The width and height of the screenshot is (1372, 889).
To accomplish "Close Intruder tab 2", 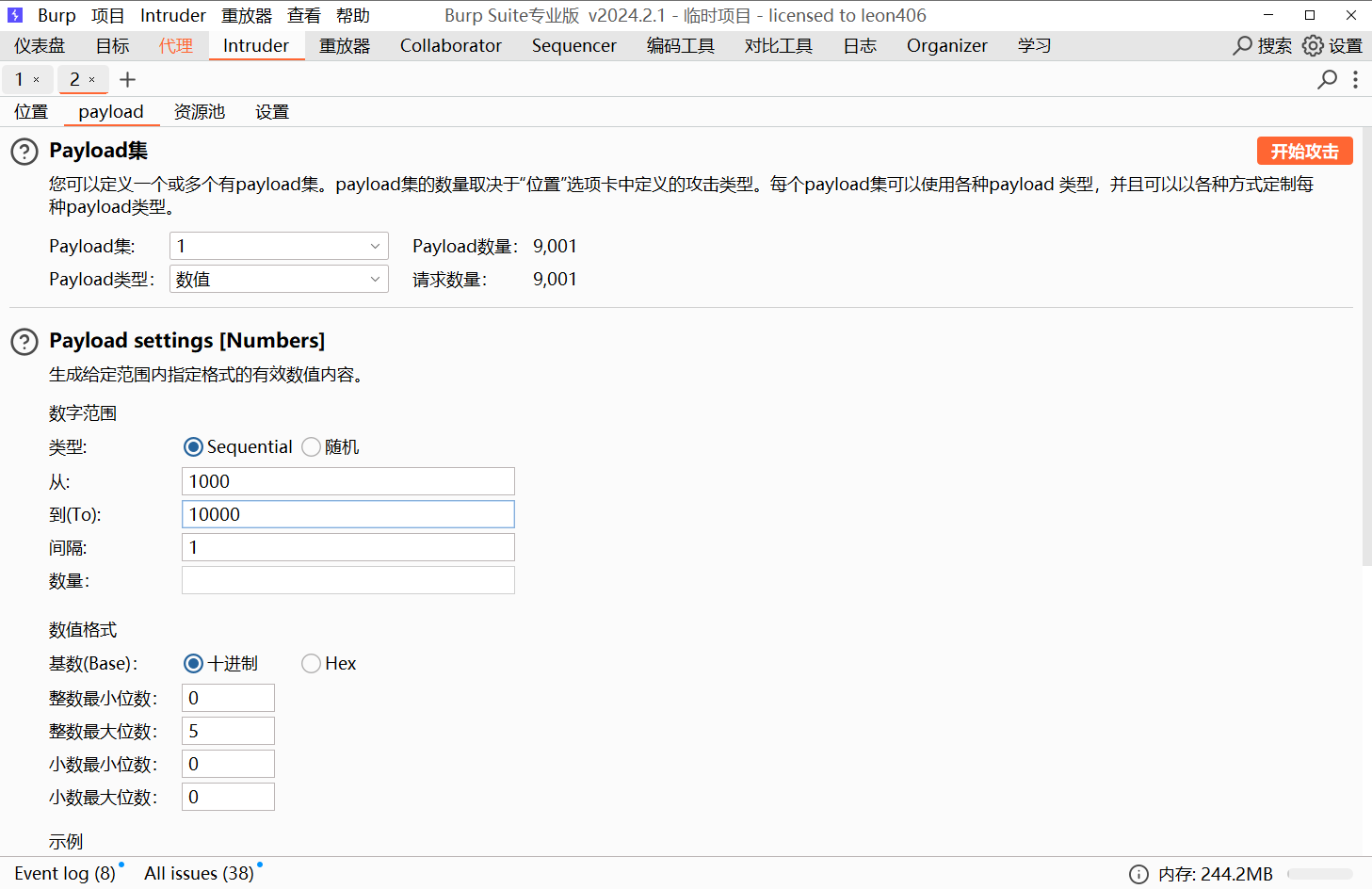I will (x=92, y=80).
